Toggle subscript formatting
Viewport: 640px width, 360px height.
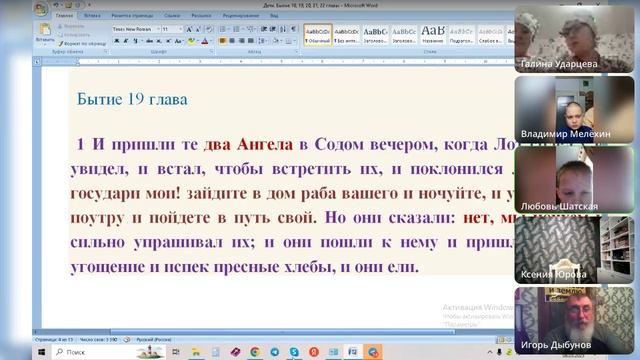pos(159,41)
